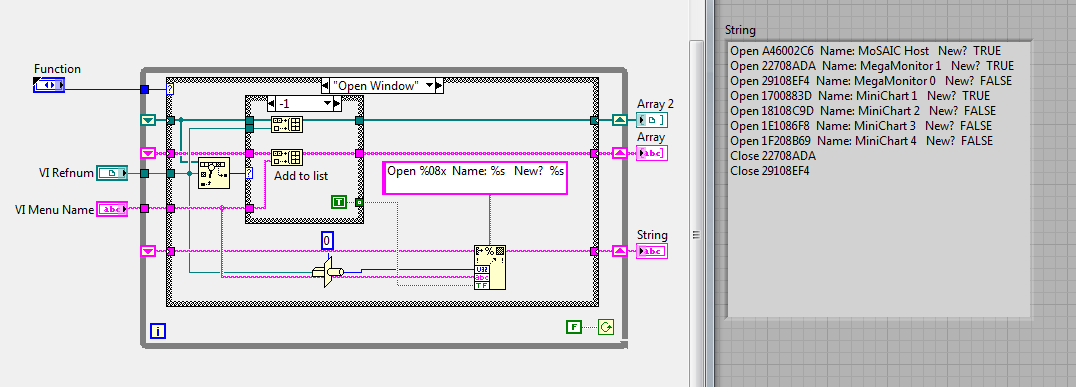Toggle the True boolean constant
Viewport: 1076px width, 387px height.
coord(340,202)
